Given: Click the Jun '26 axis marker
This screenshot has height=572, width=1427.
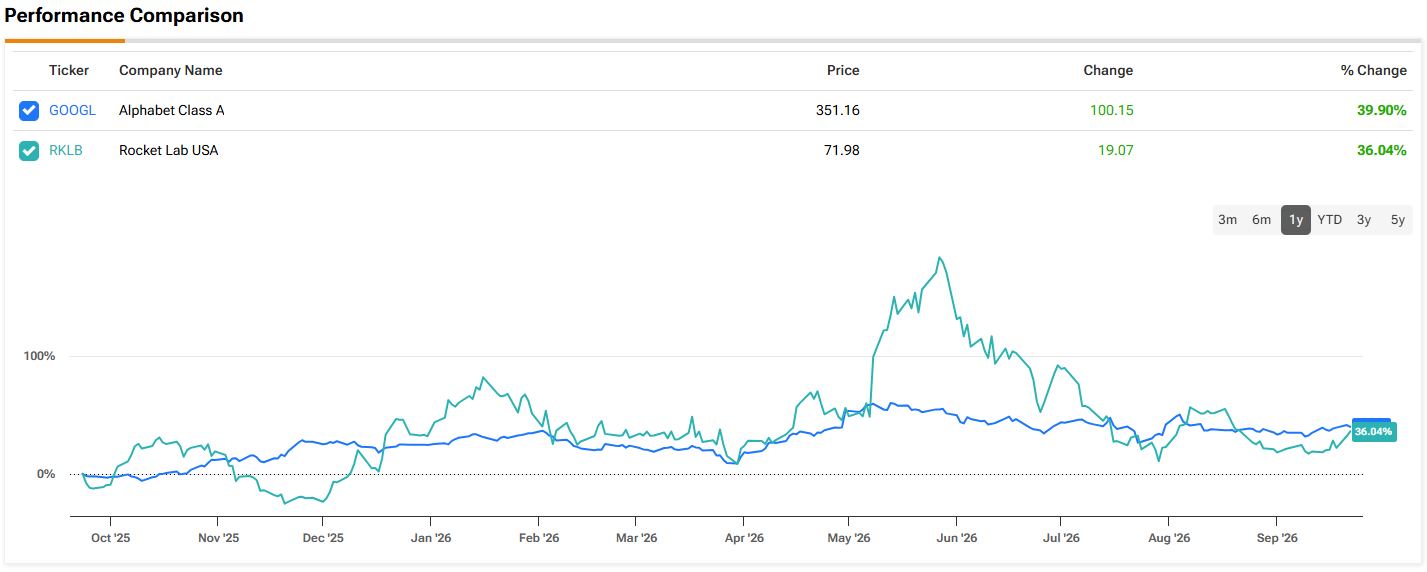Looking at the screenshot, I should (956, 538).
